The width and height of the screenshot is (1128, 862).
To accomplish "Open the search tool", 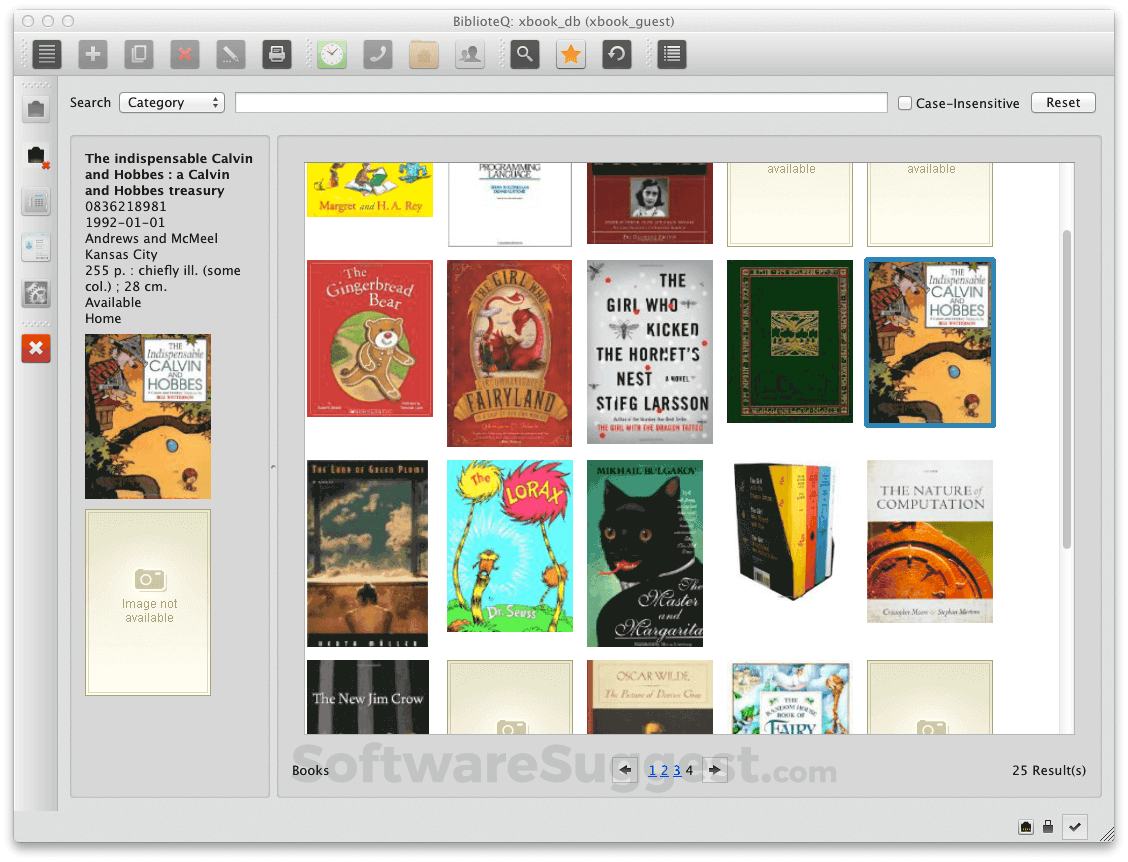I will [x=524, y=54].
